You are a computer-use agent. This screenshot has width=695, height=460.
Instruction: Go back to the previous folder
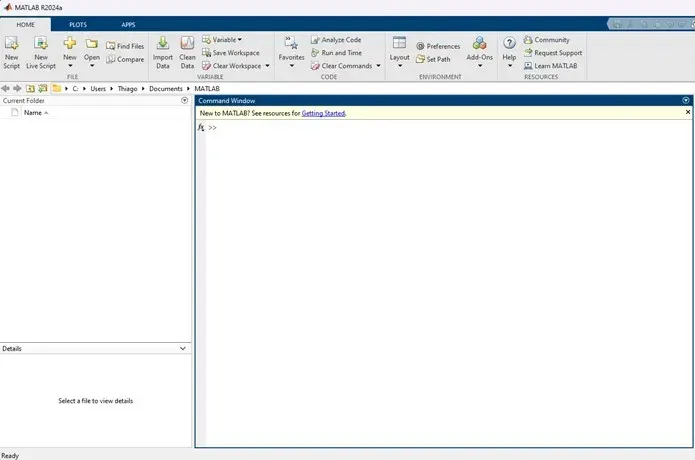point(6,89)
